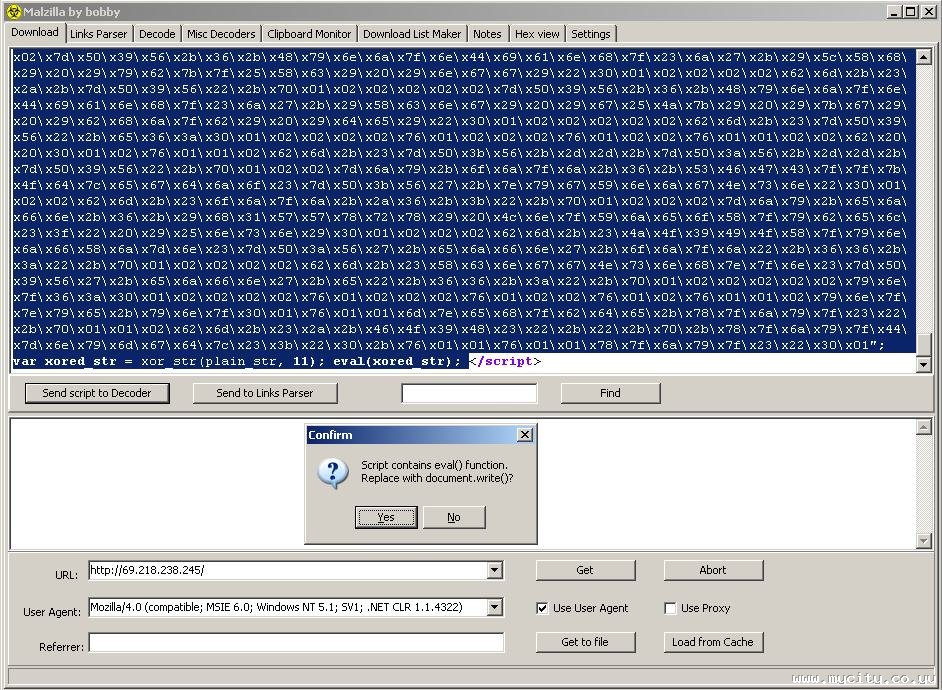Click the Get button
This screenshot has height=690, width=942.
tap(585, 570)
